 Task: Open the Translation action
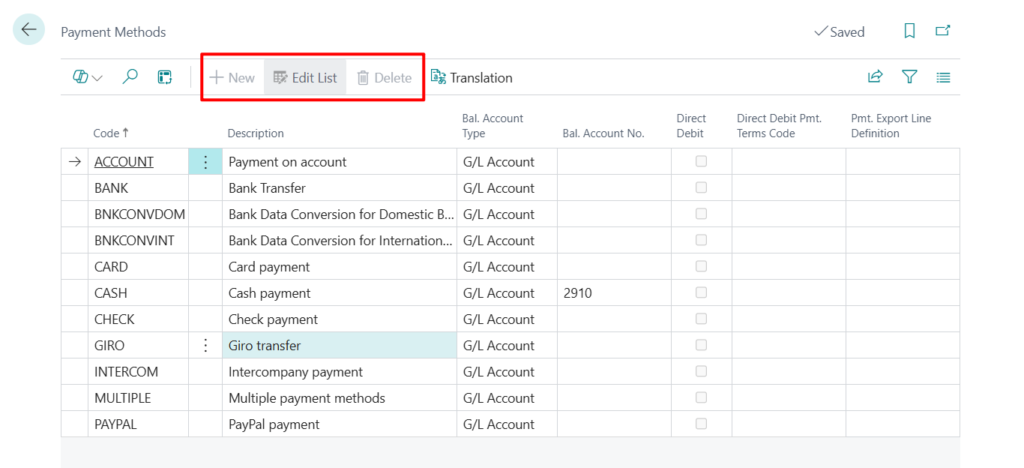(471, 77)
